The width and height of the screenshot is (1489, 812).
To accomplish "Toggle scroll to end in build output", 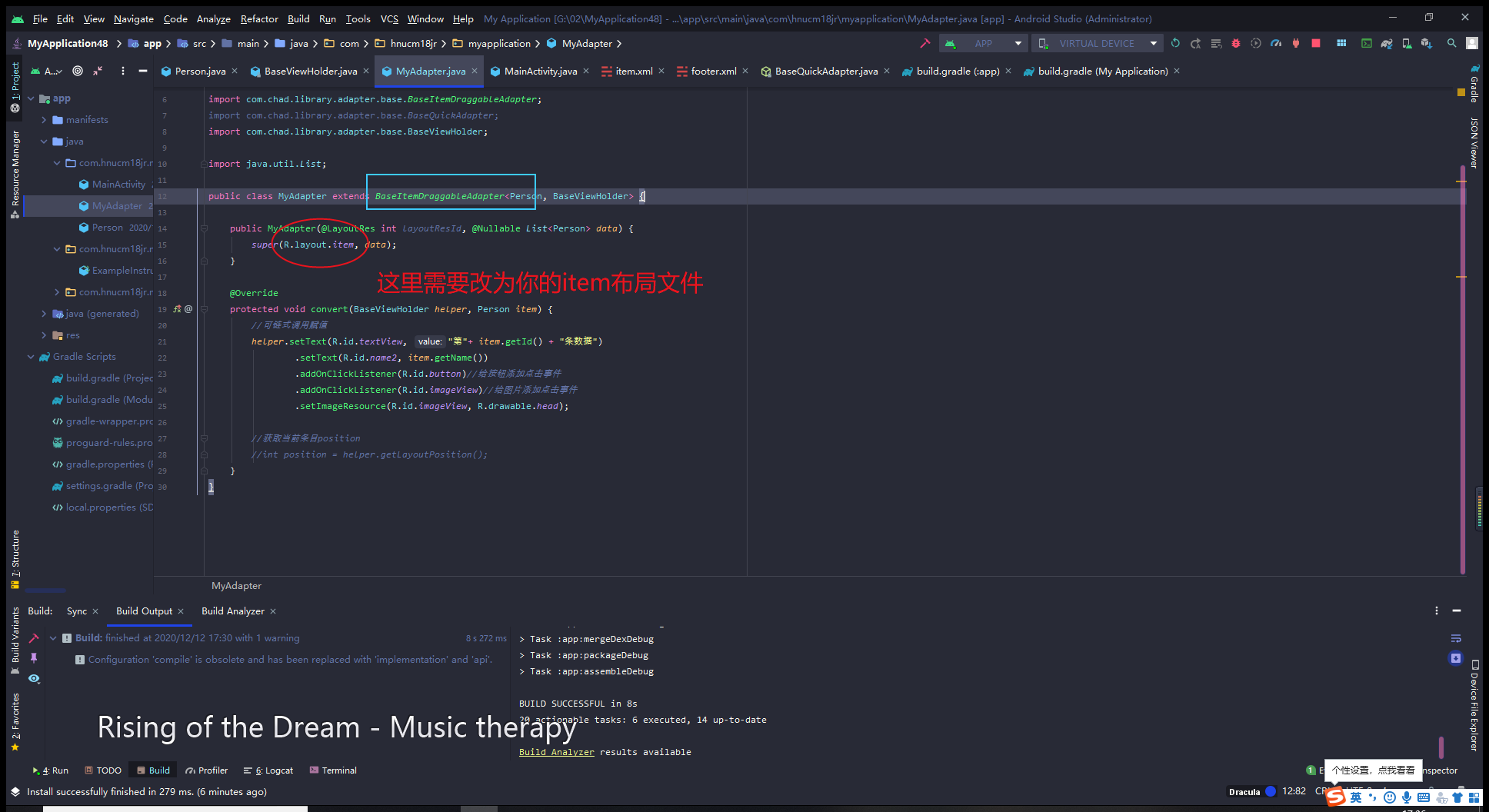I will [x=1455, y=658].
